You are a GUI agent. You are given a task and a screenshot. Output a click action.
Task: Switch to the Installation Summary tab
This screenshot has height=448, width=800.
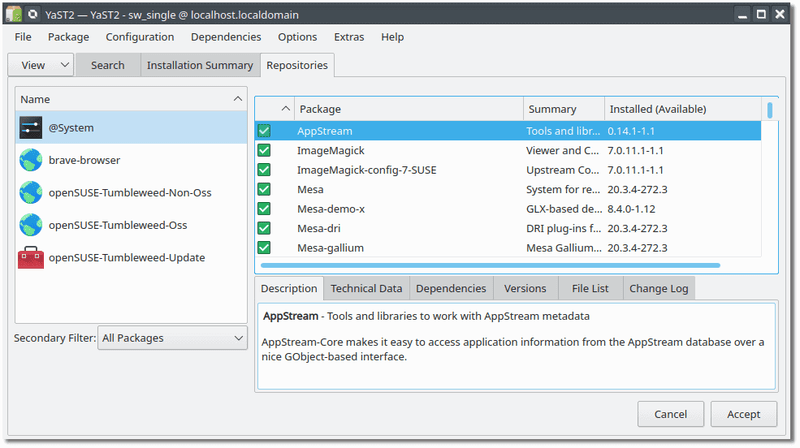point(199,65)
